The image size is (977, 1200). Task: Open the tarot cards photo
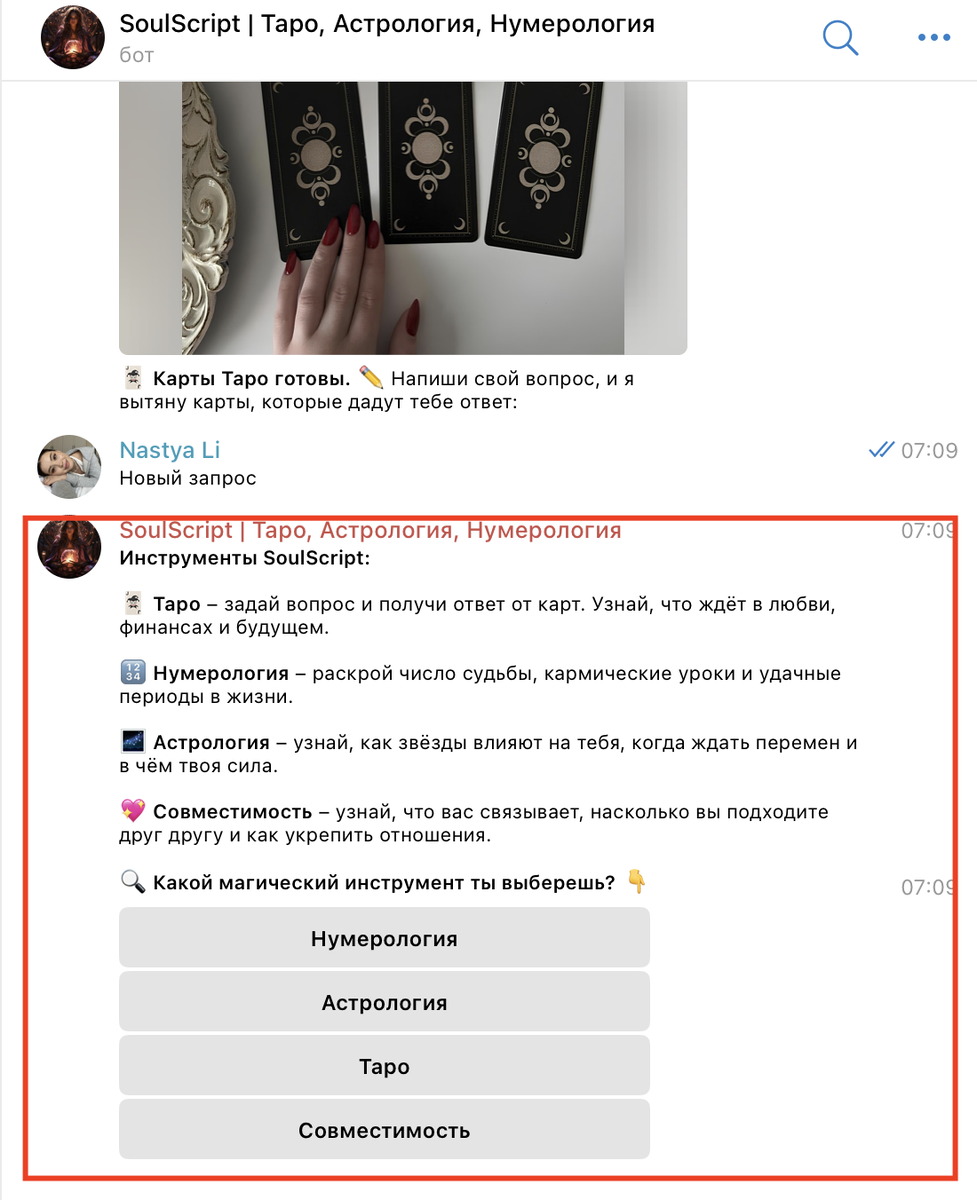(403, 218)
